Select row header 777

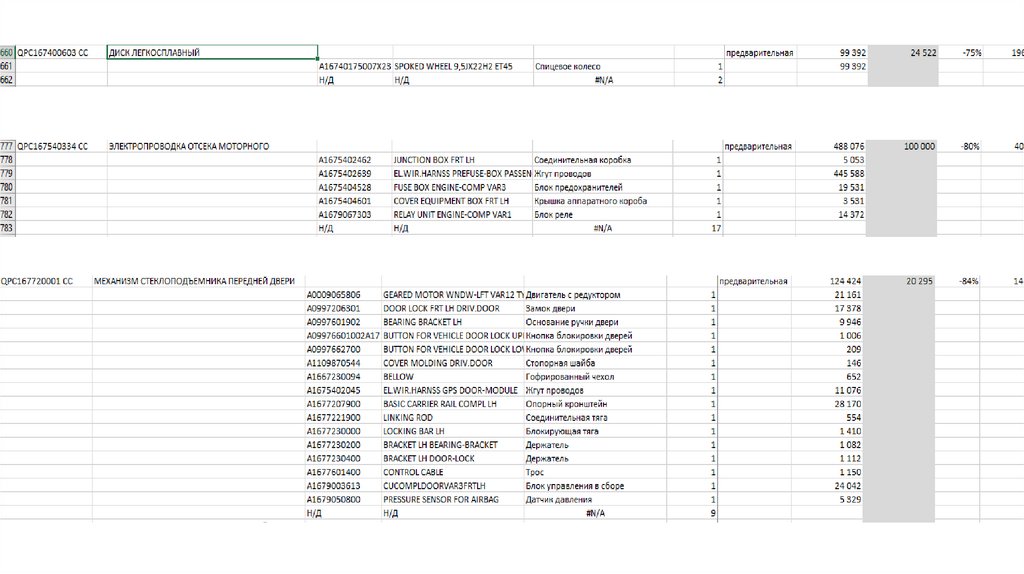[7, 146]
